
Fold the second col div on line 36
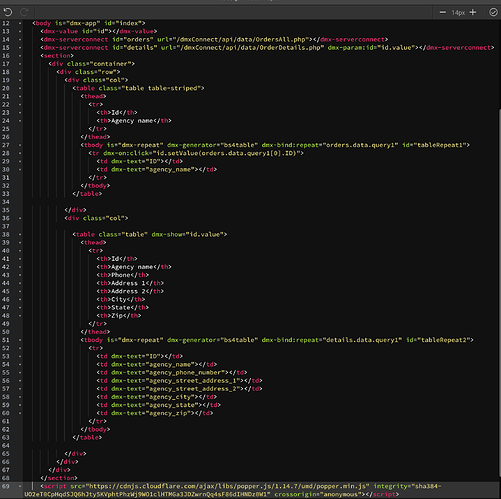20,218
